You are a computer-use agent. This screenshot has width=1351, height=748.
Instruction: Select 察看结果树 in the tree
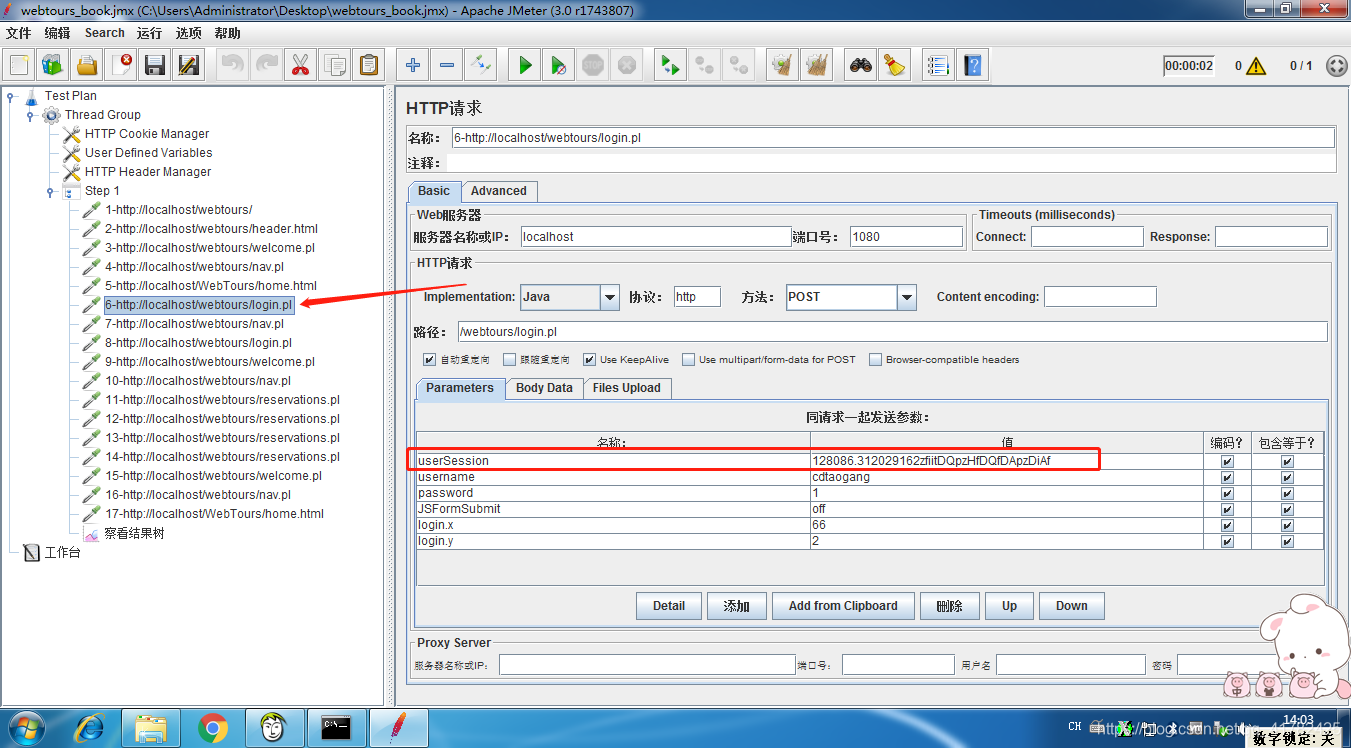134,534
